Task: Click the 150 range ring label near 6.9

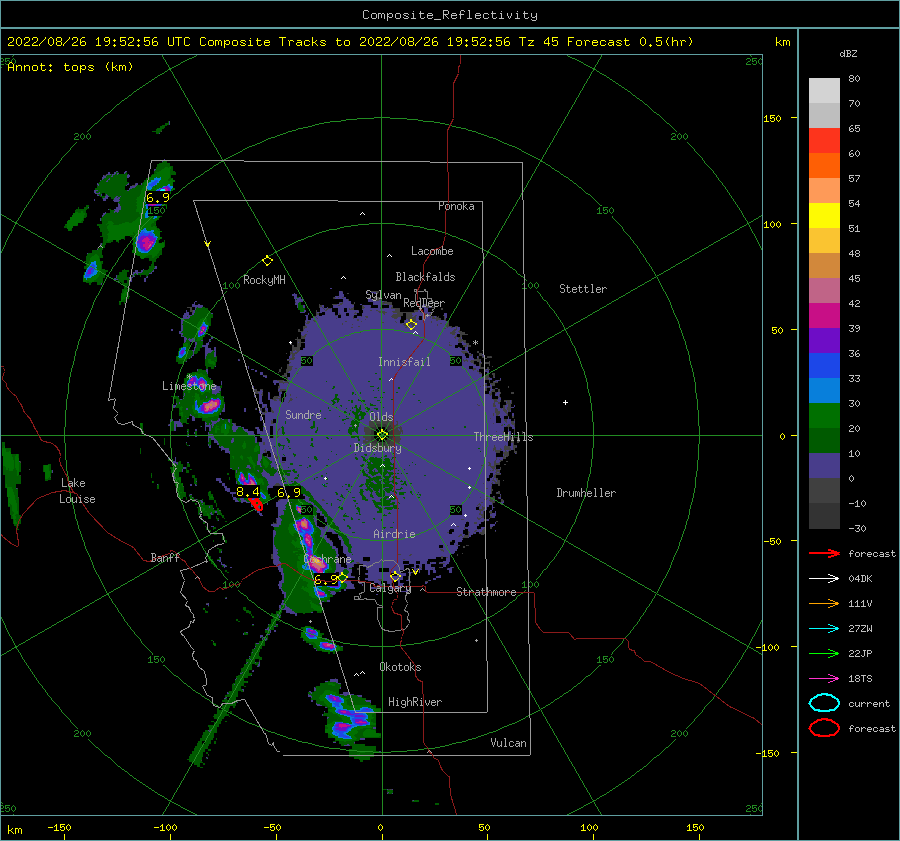Action: click(156, 210)
